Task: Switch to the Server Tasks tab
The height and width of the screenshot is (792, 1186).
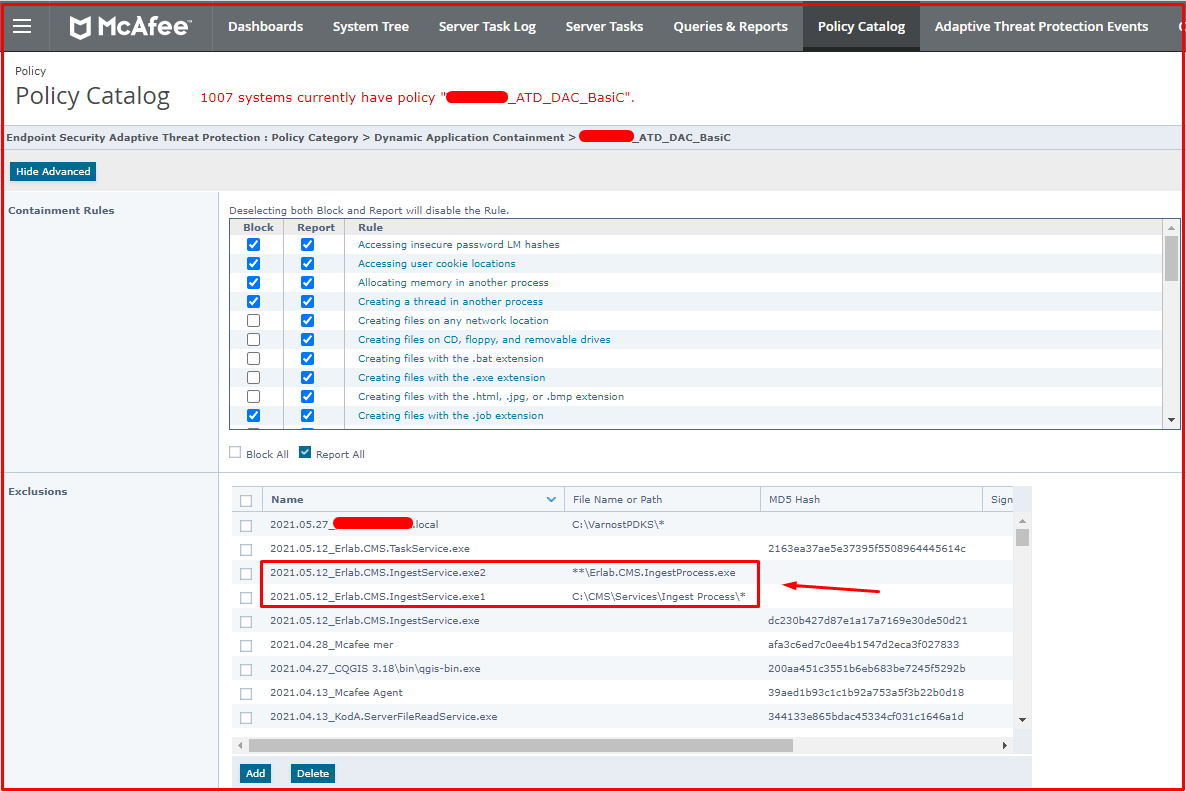Action: 604,26
